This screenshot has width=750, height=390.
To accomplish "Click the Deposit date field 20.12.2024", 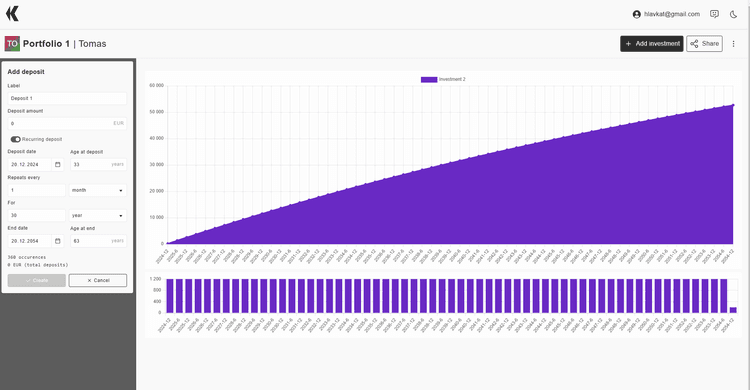I will pyautogui.click(x=30, y=164).
